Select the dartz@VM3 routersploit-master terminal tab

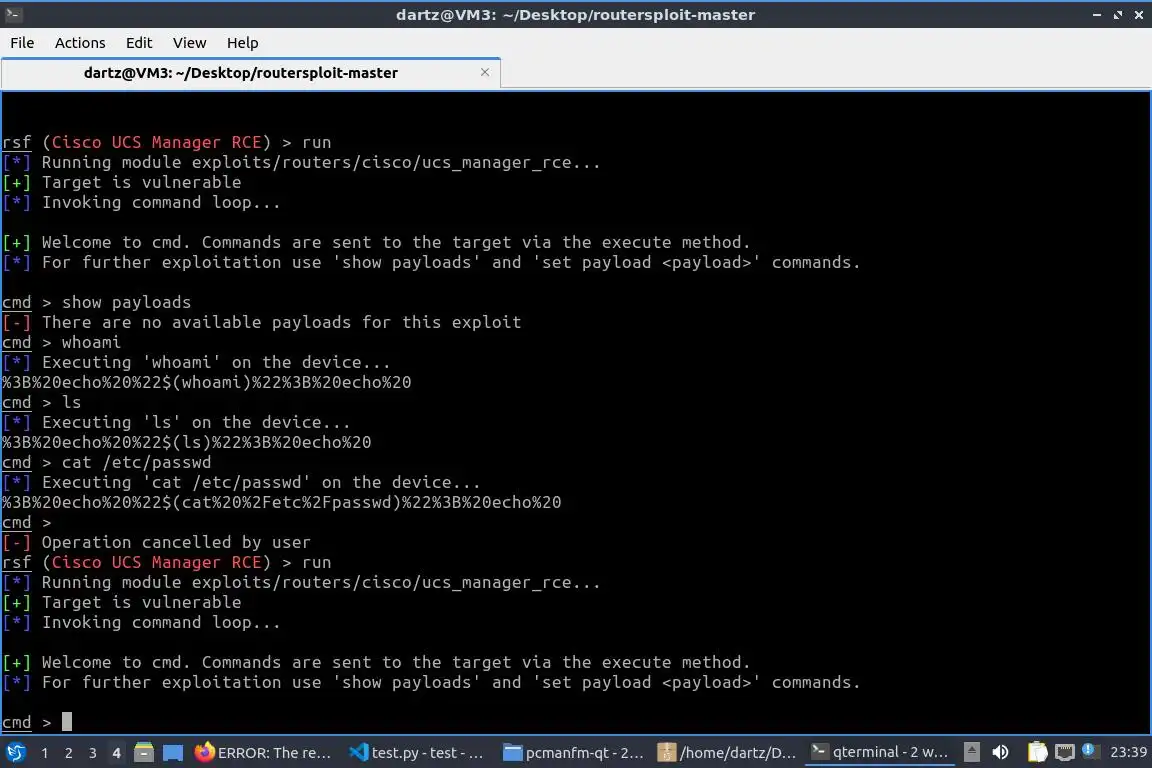251,73
